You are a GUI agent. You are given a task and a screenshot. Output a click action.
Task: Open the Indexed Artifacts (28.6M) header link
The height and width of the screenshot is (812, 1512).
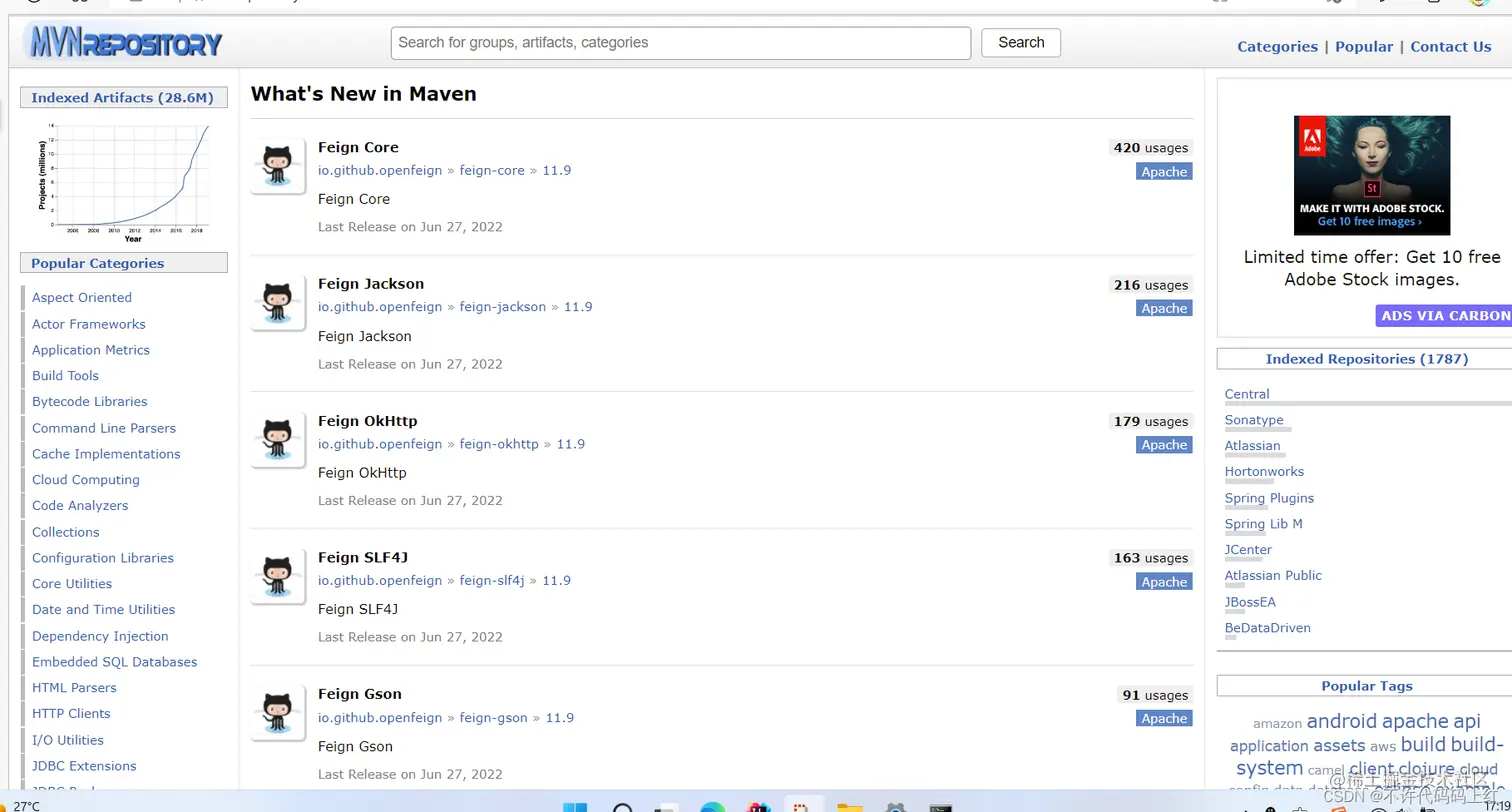pyautogui.click(x=122, y=97)
